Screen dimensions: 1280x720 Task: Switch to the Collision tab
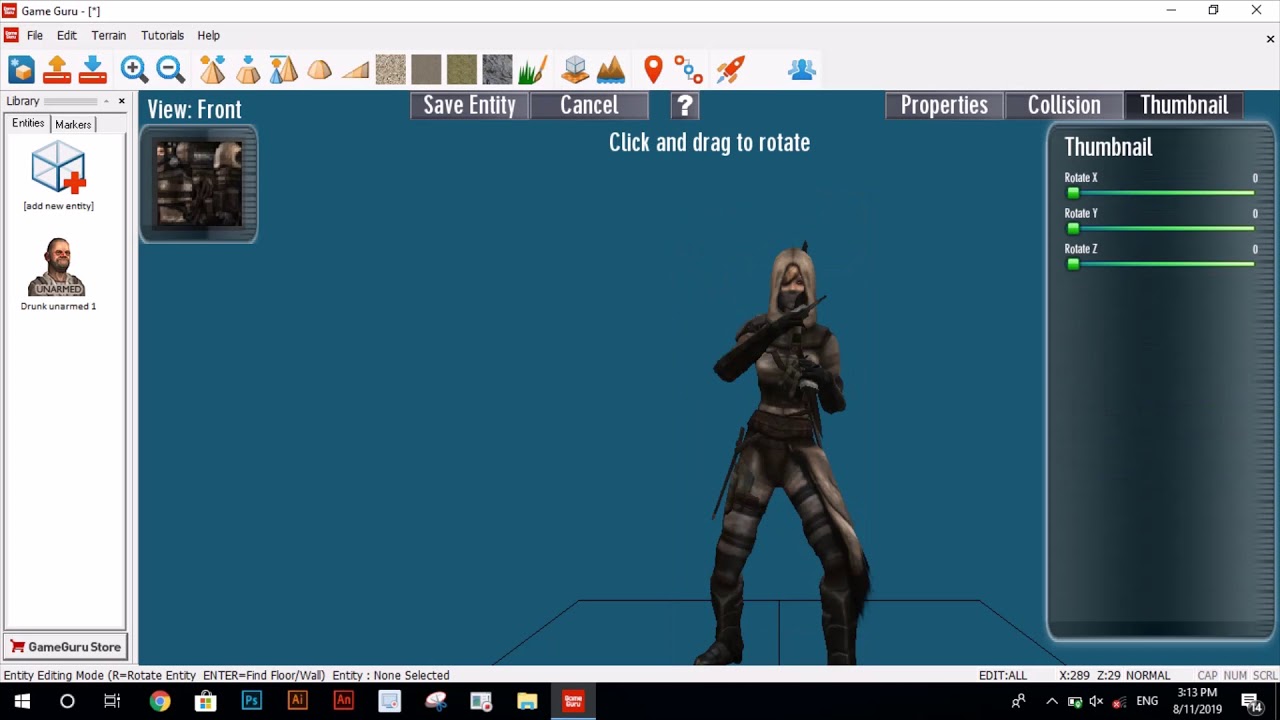coord(1063,105)
